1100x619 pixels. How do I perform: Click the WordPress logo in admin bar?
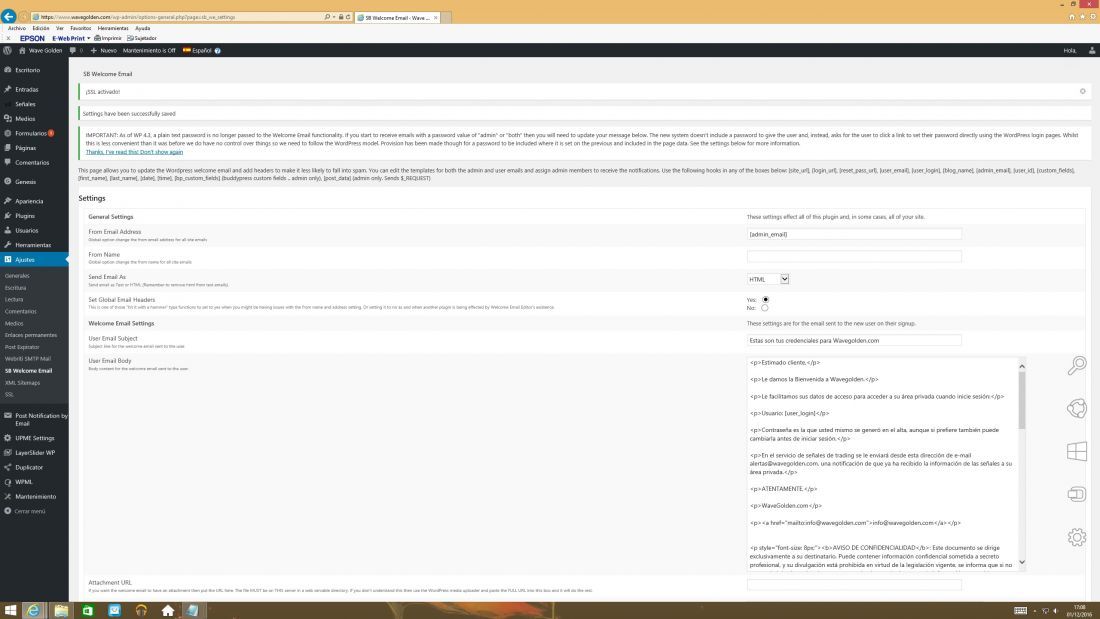(8, 51)
